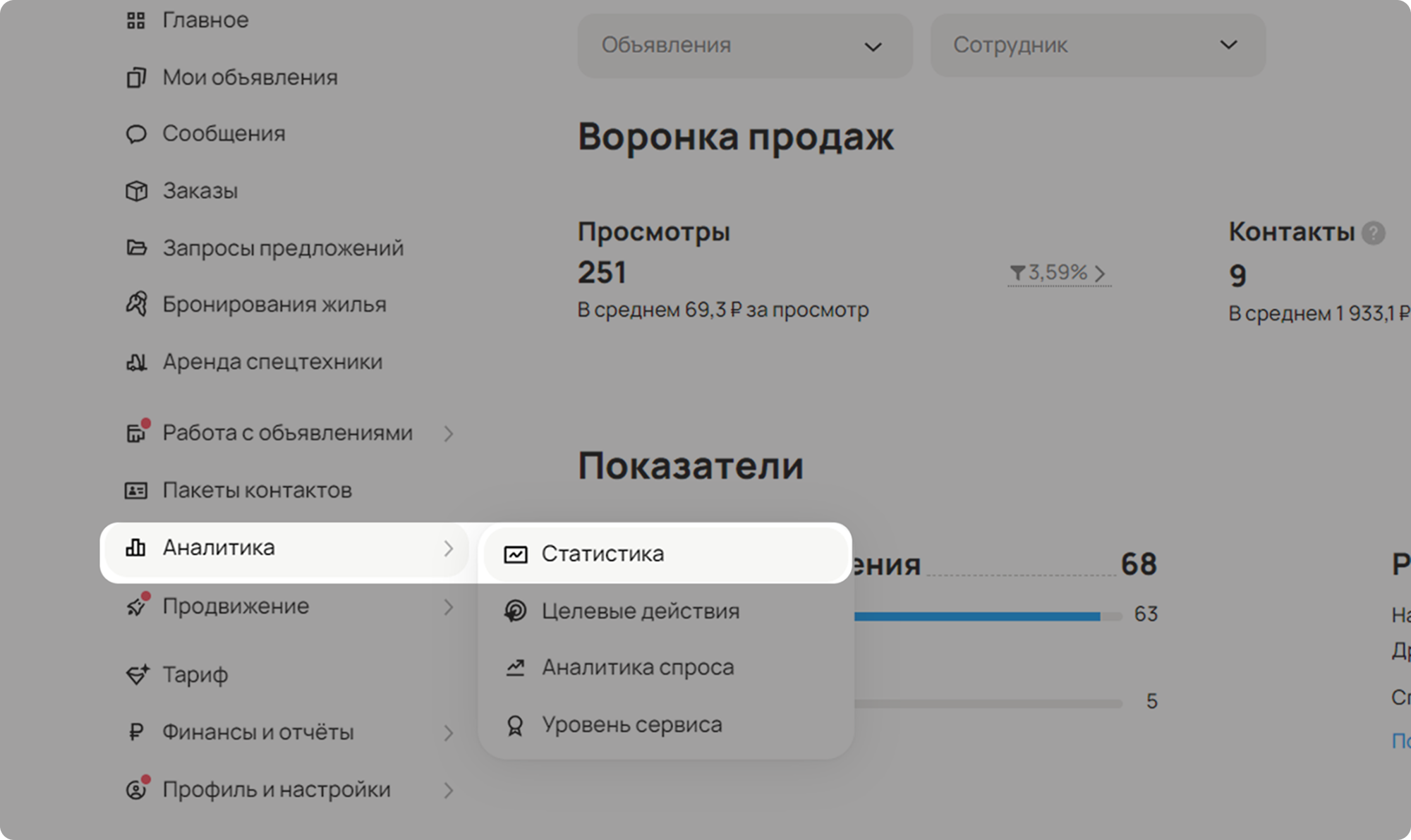Screen dimensions: 1411x840
Task: Click the blue progress bar showing 63
Action: point(977,616)
